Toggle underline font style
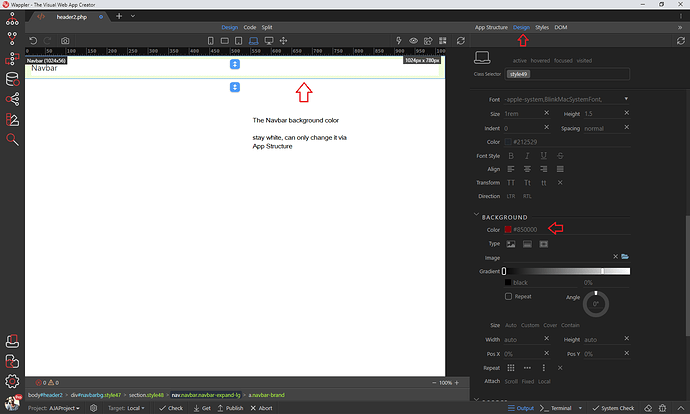This screenshot has height=414, width=690. point(543,156)
